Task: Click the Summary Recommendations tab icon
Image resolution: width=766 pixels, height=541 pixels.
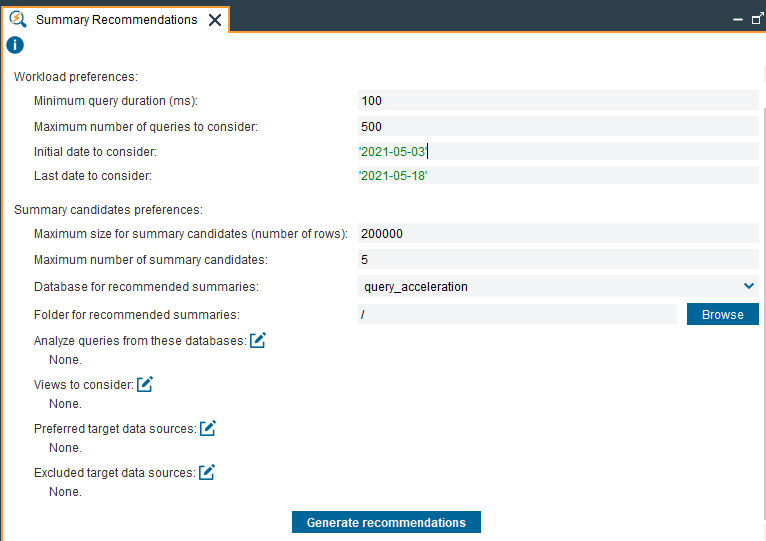Action: click(x=18, y=19)
